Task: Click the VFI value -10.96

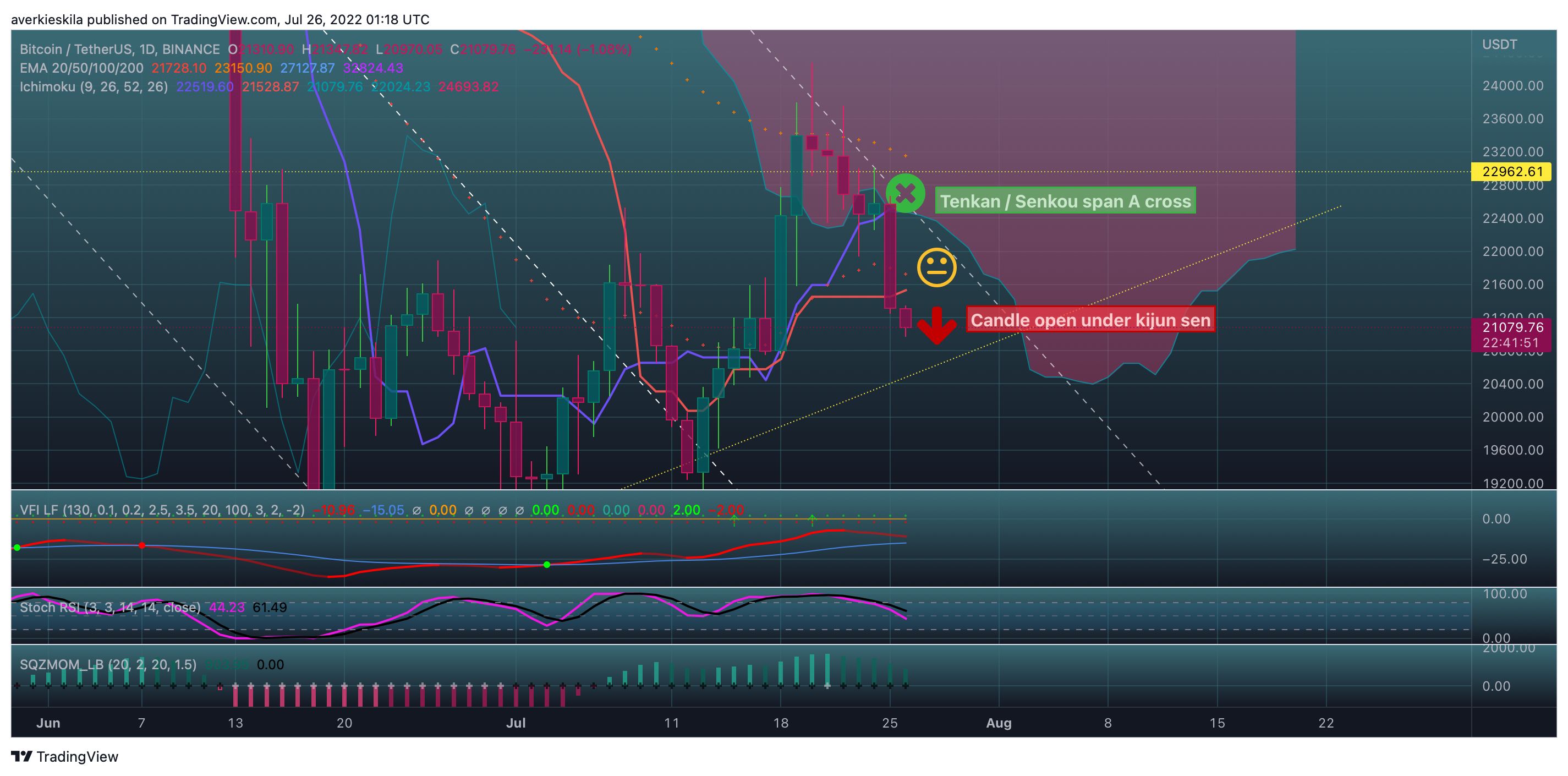Action: [333, 510]
